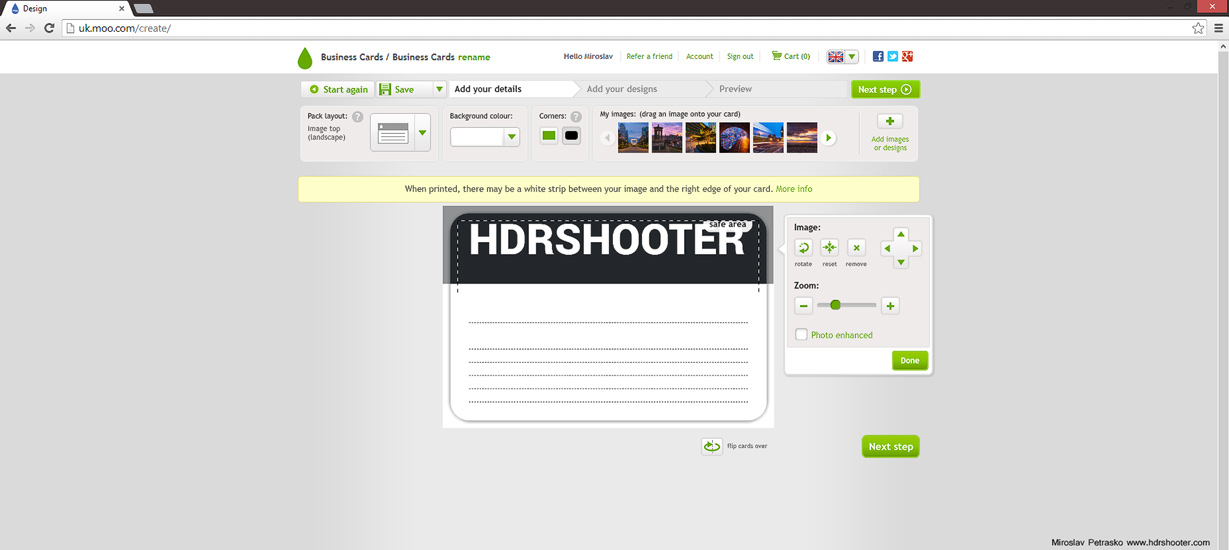The width and height of the screenshot is (1229, 550).
Task: Select the first image thumbnail
Action: (x=633, y=137)
